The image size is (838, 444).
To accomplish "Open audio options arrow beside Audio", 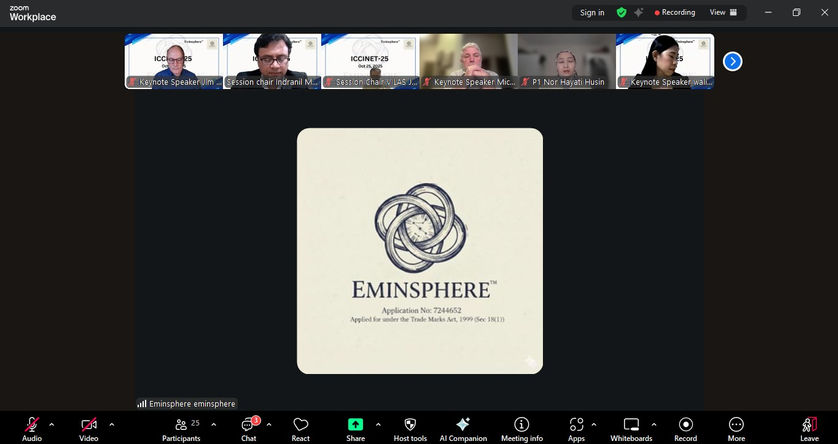I will click(52, 425).
